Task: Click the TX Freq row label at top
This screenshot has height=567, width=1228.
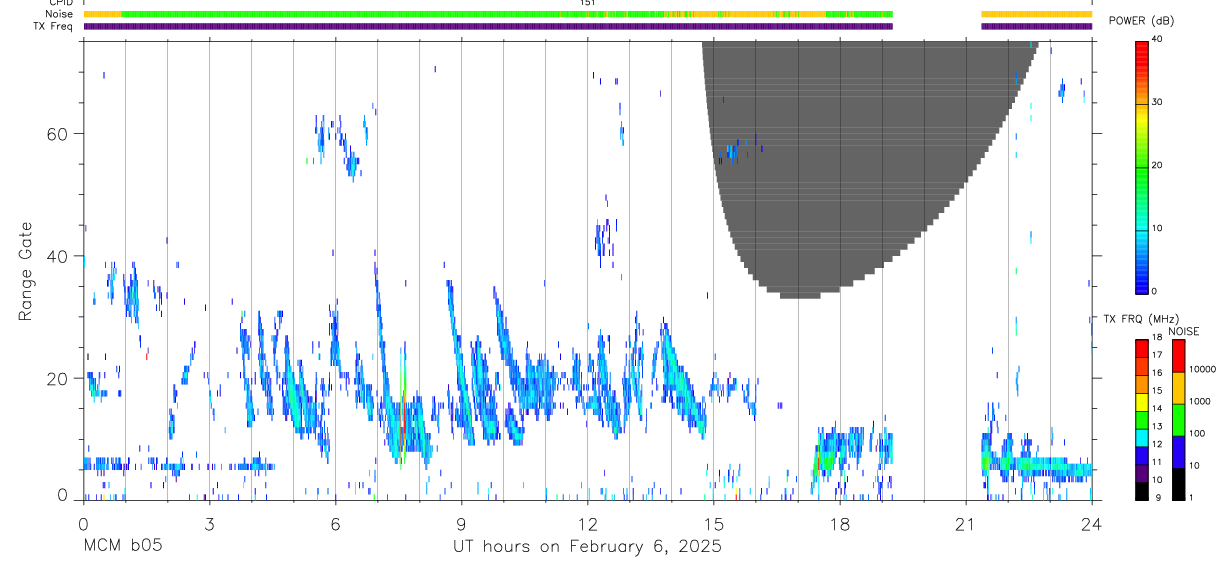Action: (x=54, y=26)
